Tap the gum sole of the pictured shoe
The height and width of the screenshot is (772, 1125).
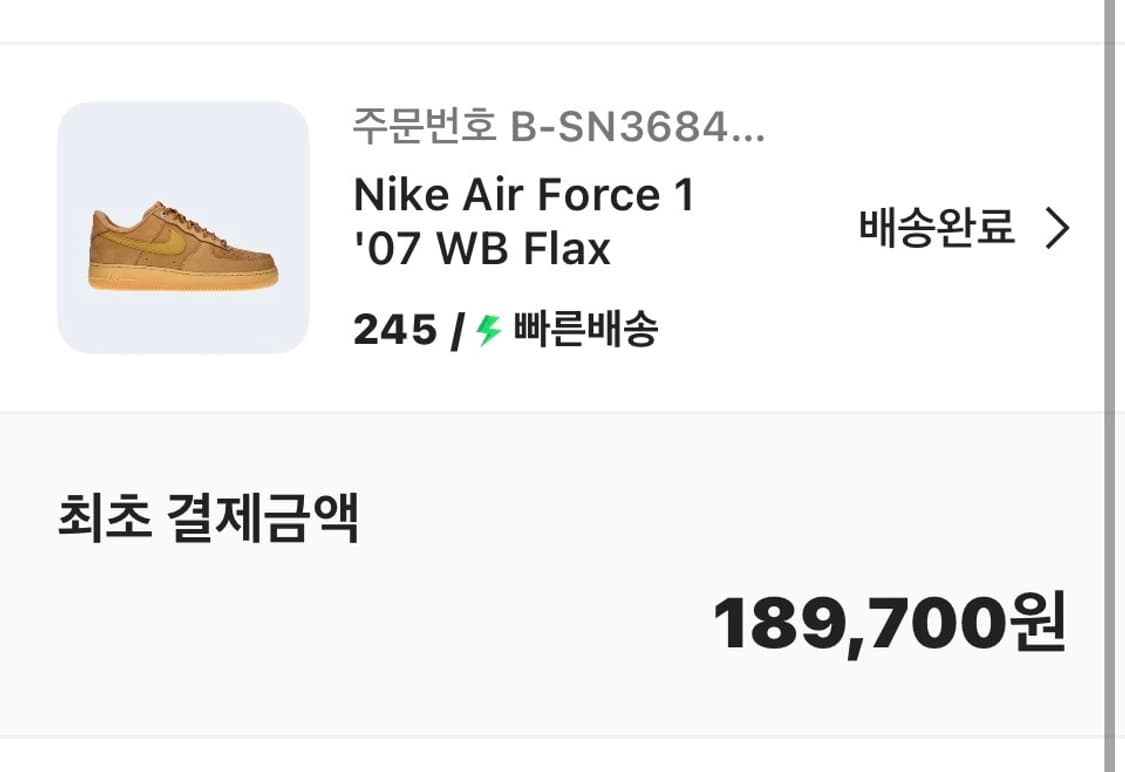185,278
